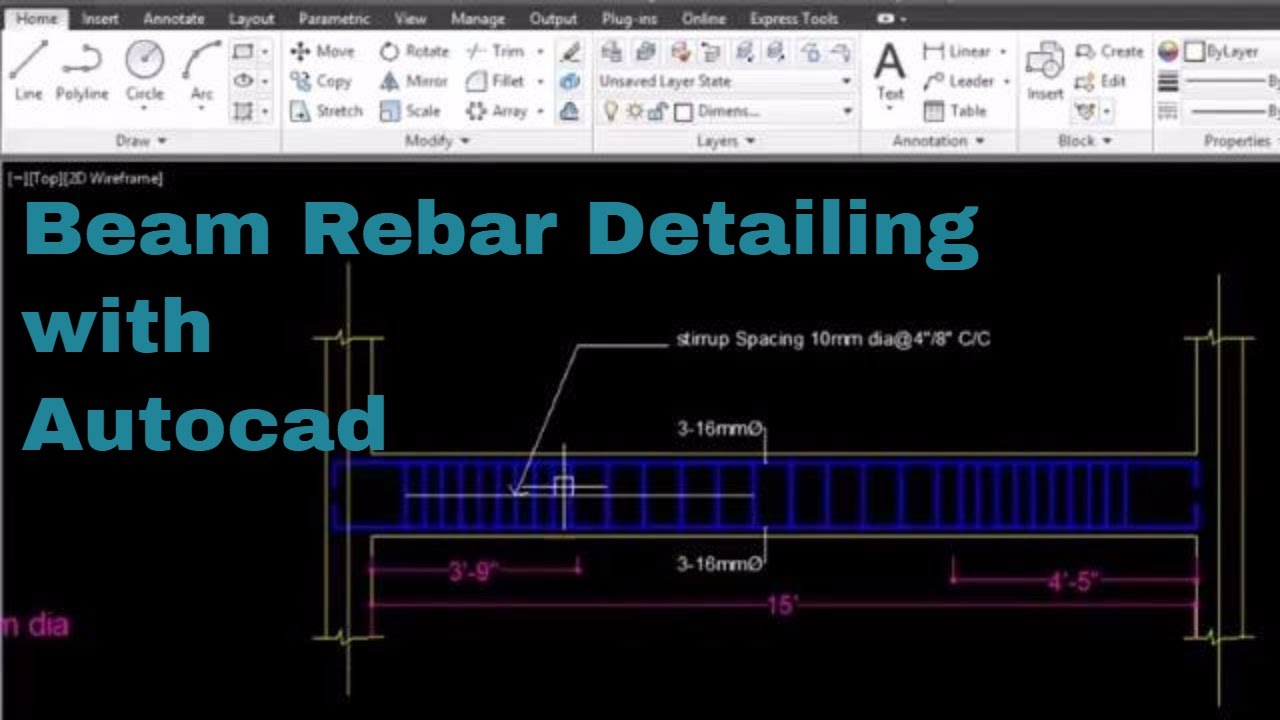Click the Properties panel title

(x=1236, y=141)
